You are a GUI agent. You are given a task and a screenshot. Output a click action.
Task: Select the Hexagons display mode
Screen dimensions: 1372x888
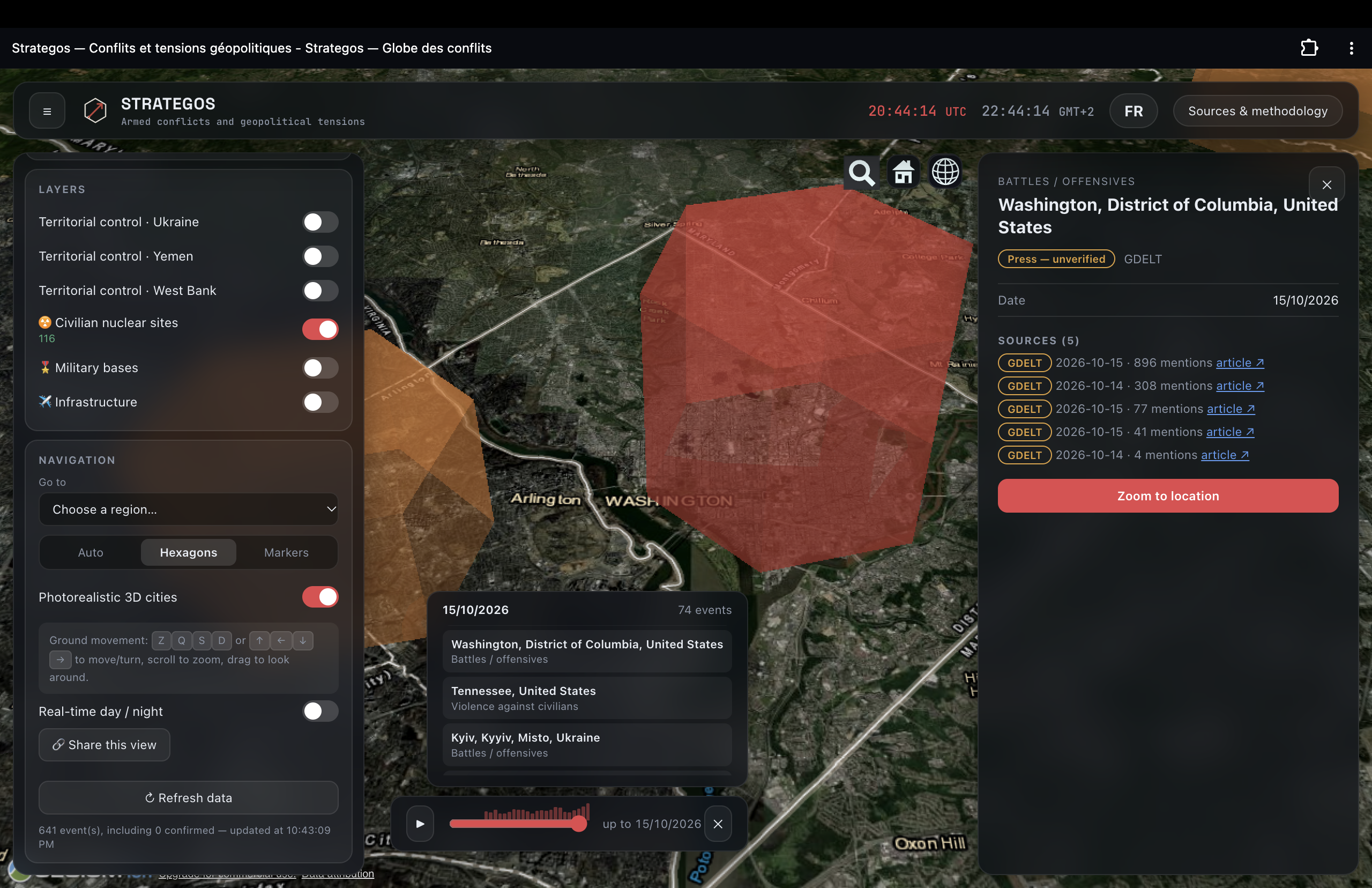(x=189, y=552)
